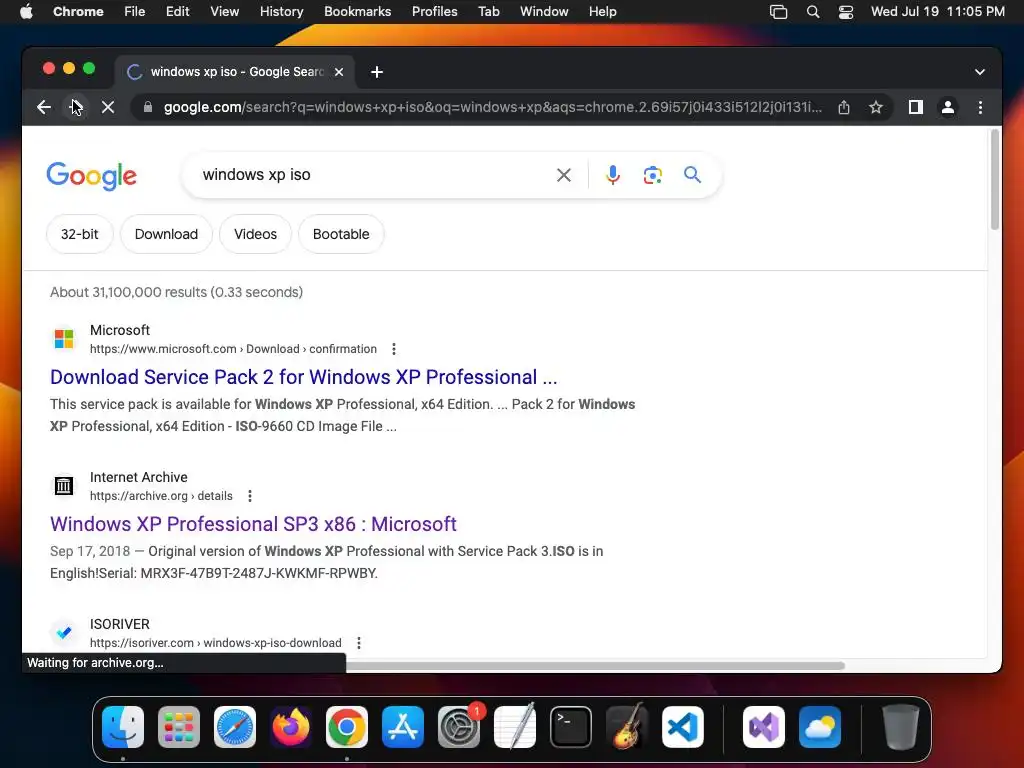1024x768 pixels.
Task: Click in the windows xp iso search field
Action: (376, 175)
